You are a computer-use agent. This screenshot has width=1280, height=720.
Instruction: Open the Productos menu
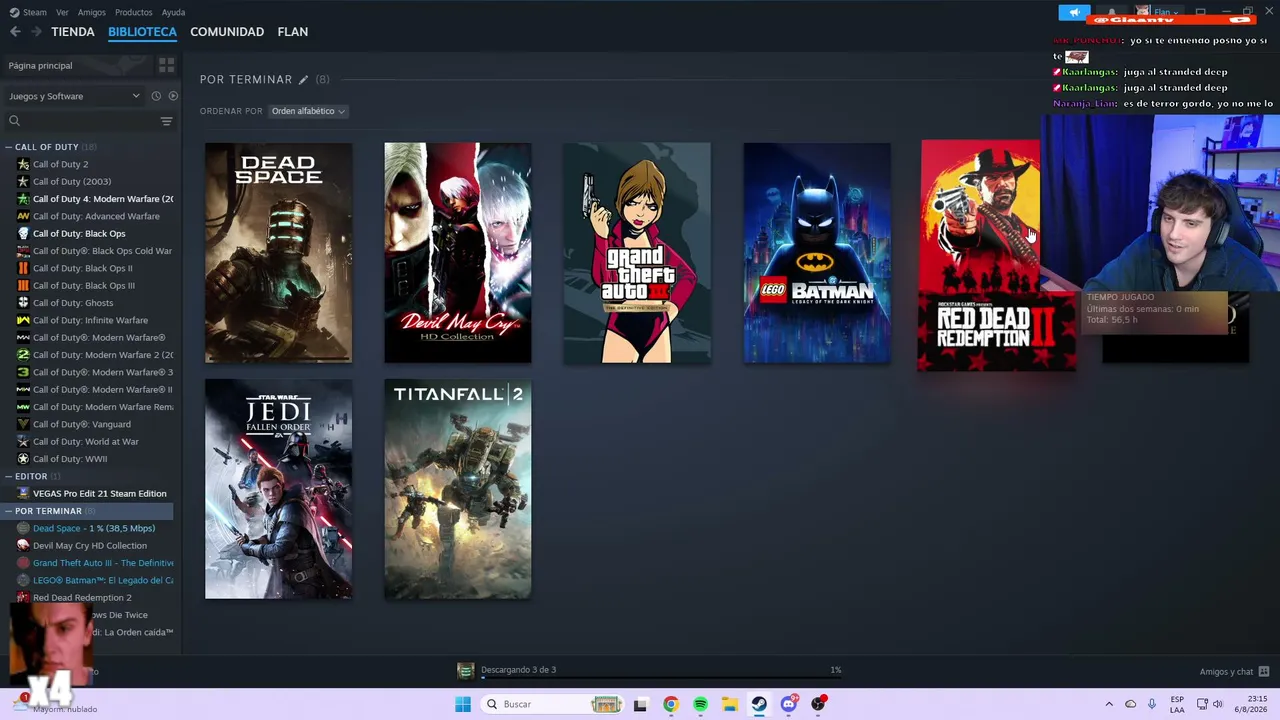(x=133, y=12)
